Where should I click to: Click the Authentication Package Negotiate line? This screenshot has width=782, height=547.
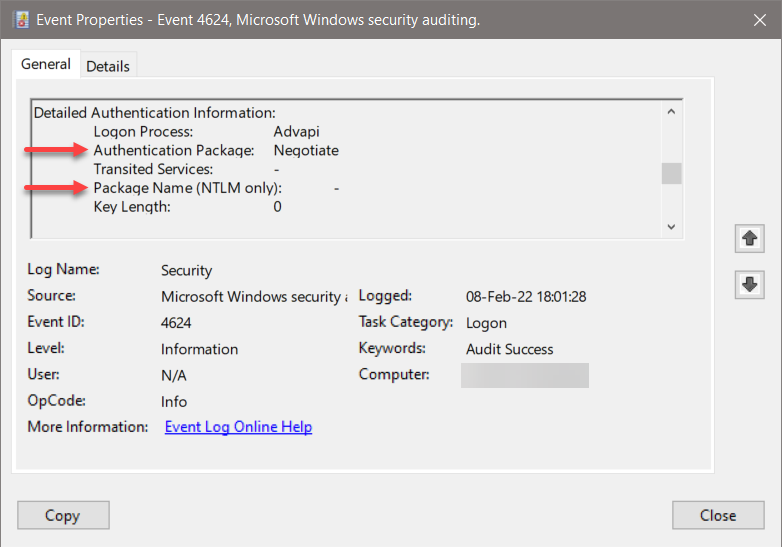click(x=215, y=150)
